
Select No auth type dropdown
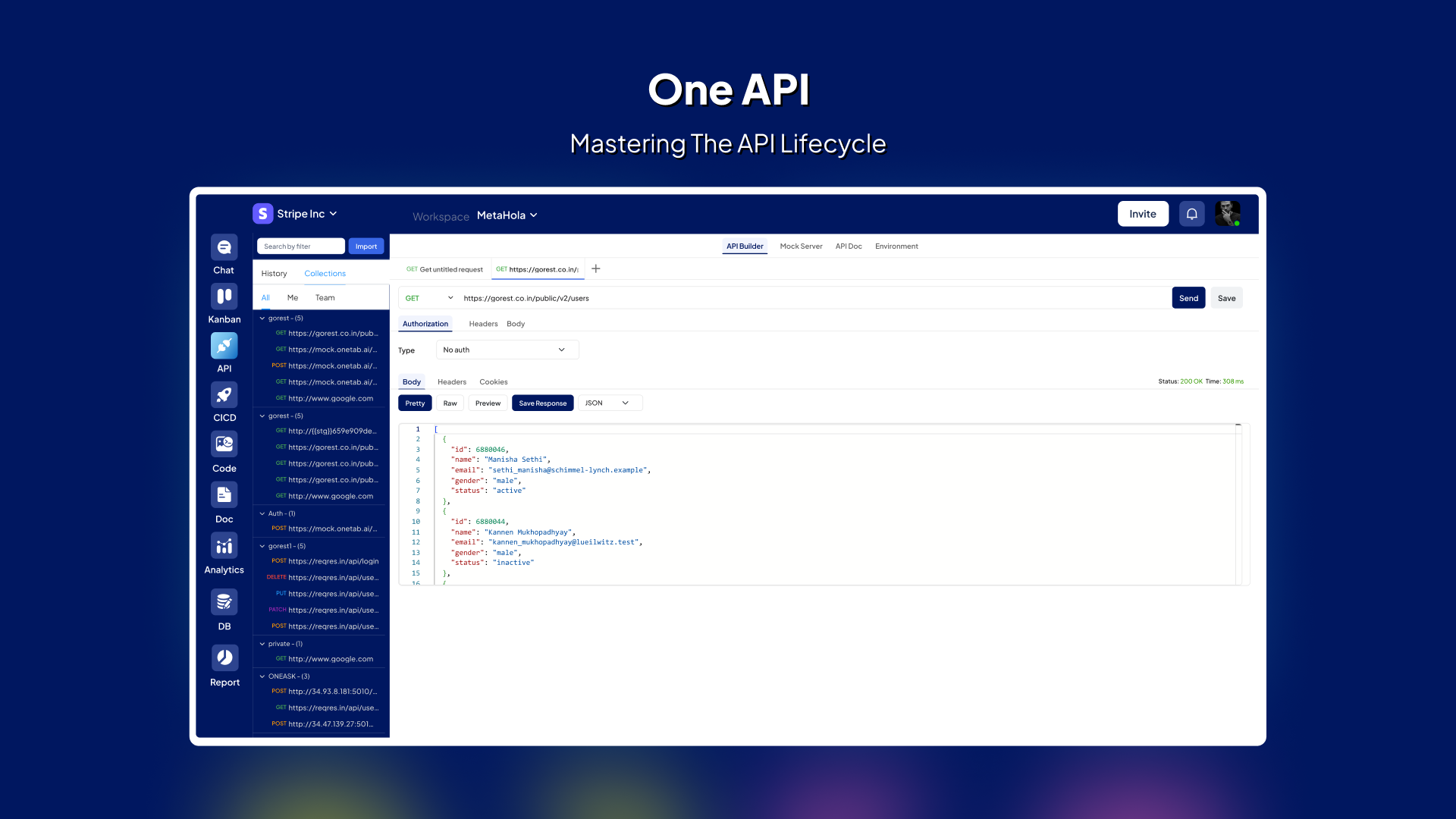(x=505, y=349)
